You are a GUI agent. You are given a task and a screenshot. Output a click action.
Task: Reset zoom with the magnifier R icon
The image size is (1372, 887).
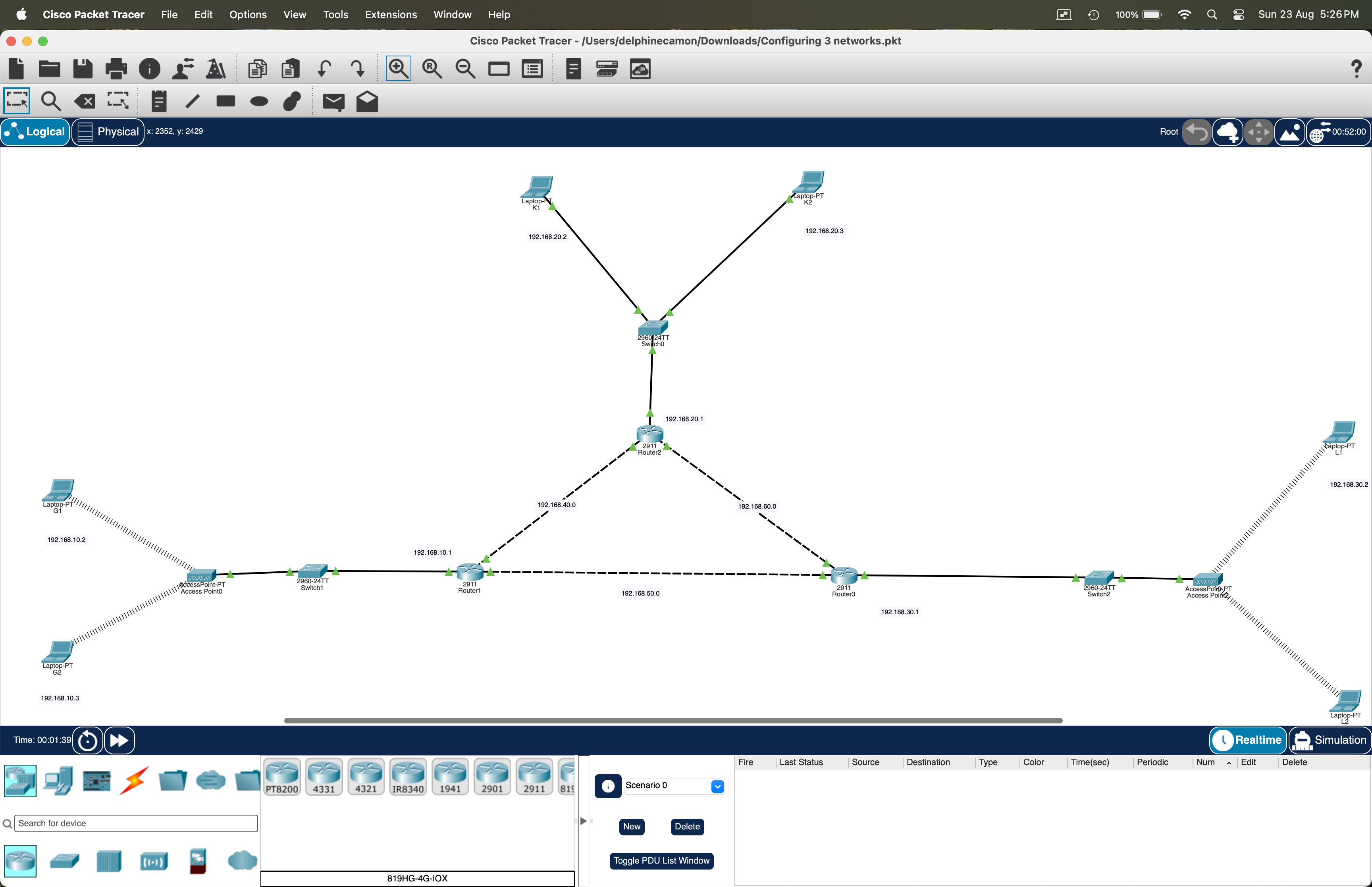point(432,69)
